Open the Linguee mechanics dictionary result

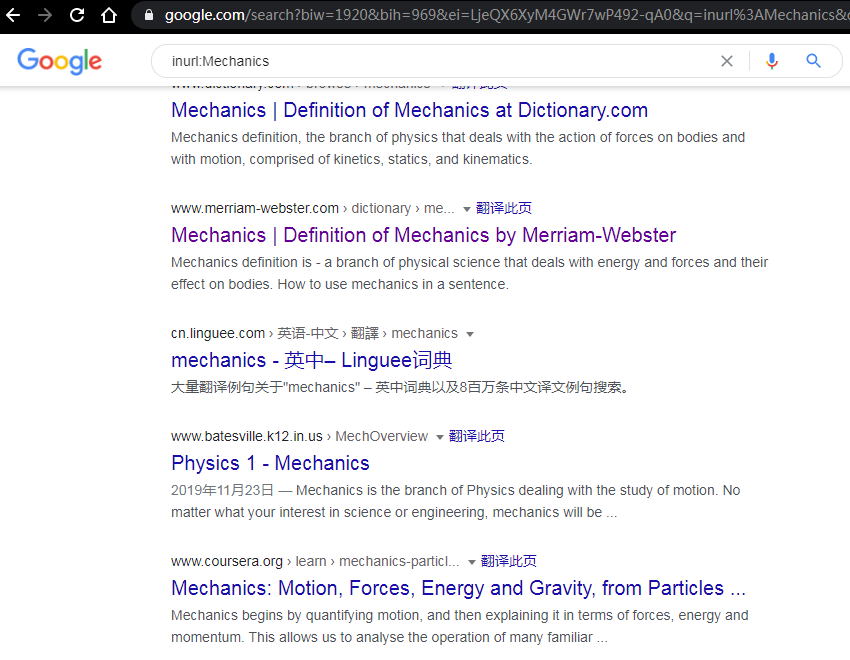pyautogui.click(x=311, y=360)
